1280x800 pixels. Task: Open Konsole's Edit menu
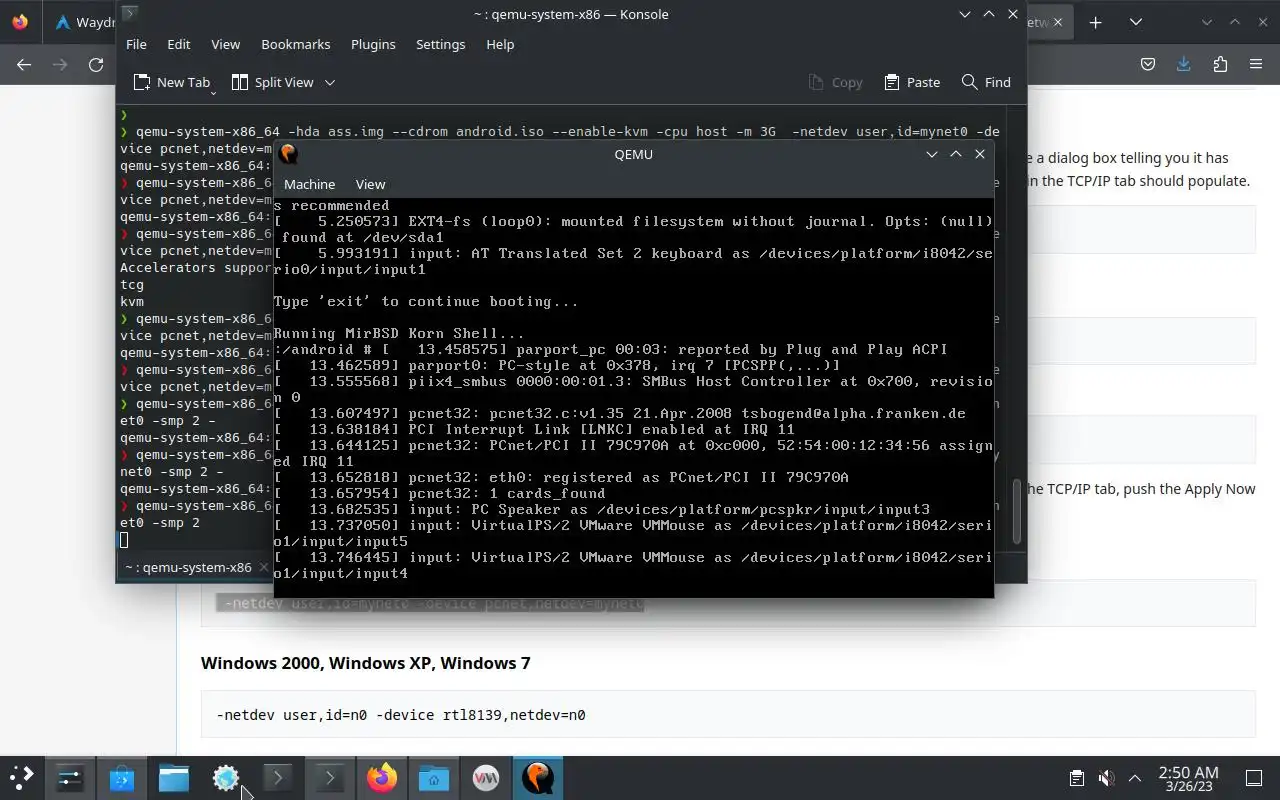tap(179, 44)
